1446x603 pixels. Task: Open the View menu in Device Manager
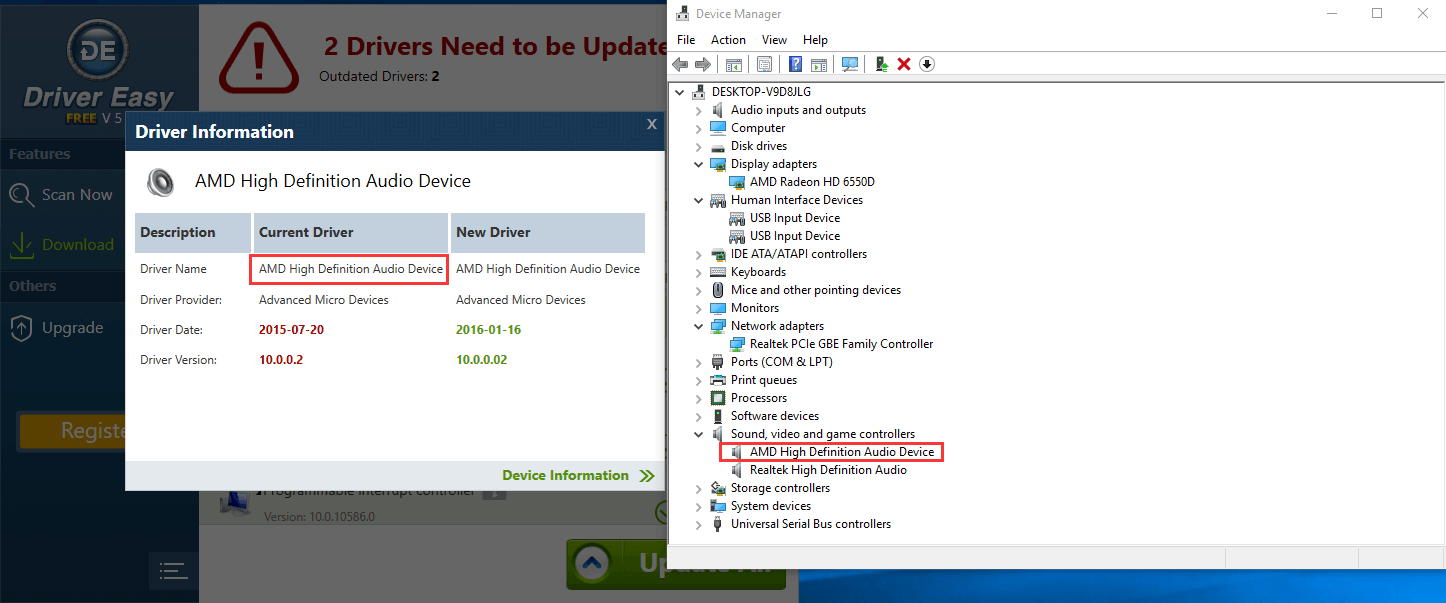pos(774,40)
